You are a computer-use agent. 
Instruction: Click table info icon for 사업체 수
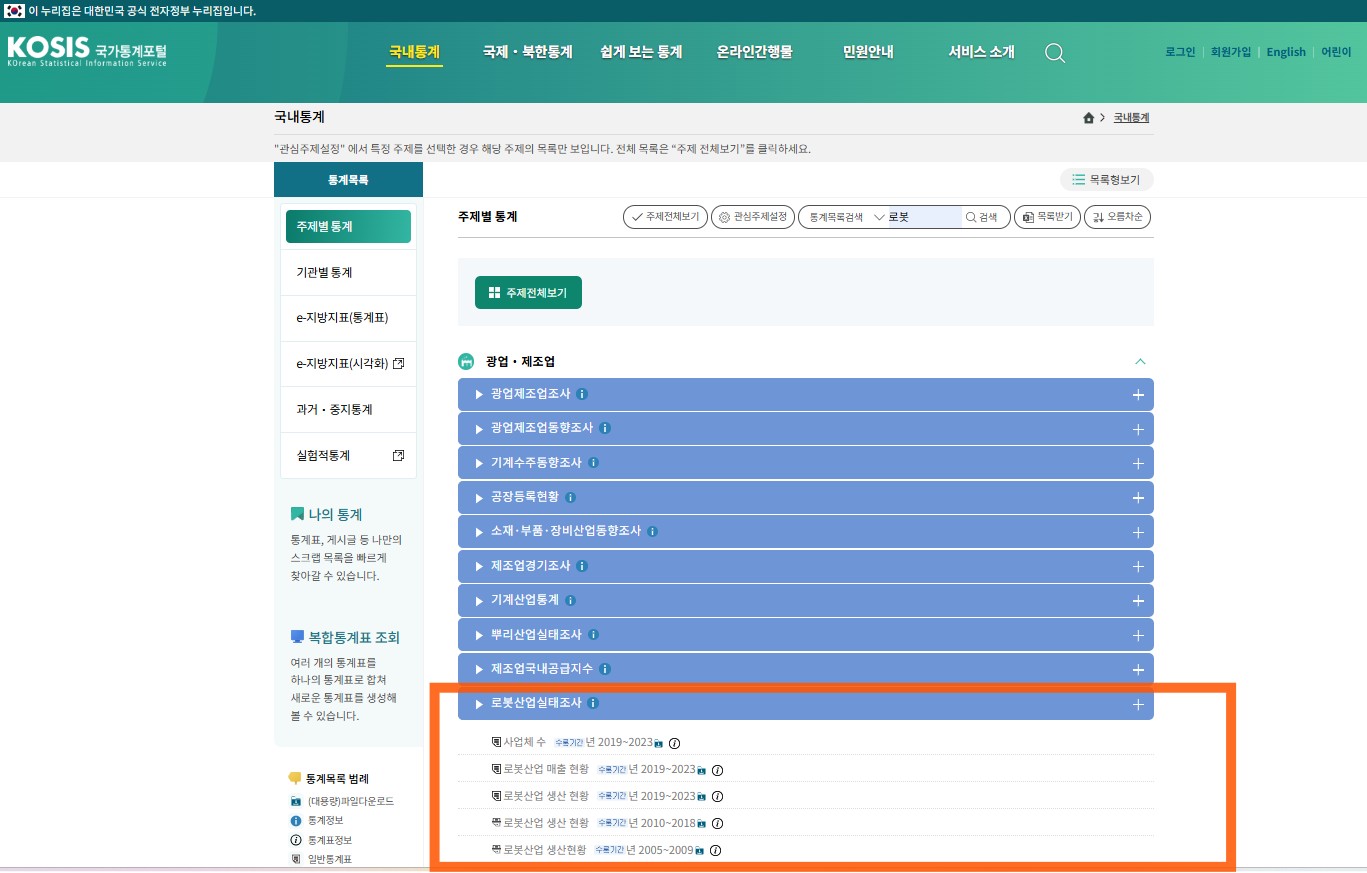pyautogui.click(x=674, y=743)
